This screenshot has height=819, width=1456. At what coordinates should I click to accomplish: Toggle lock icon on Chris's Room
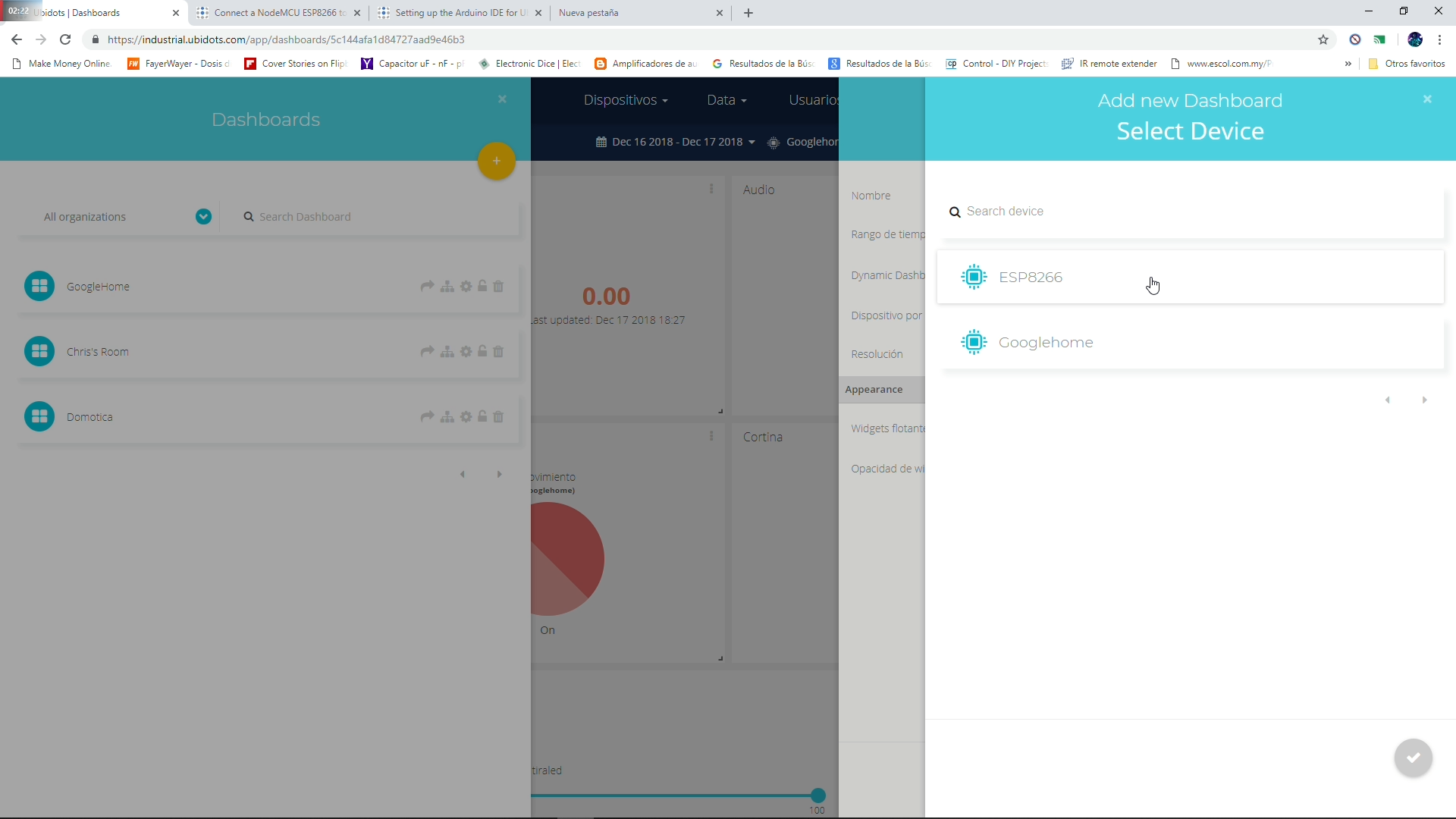(482, 352)
